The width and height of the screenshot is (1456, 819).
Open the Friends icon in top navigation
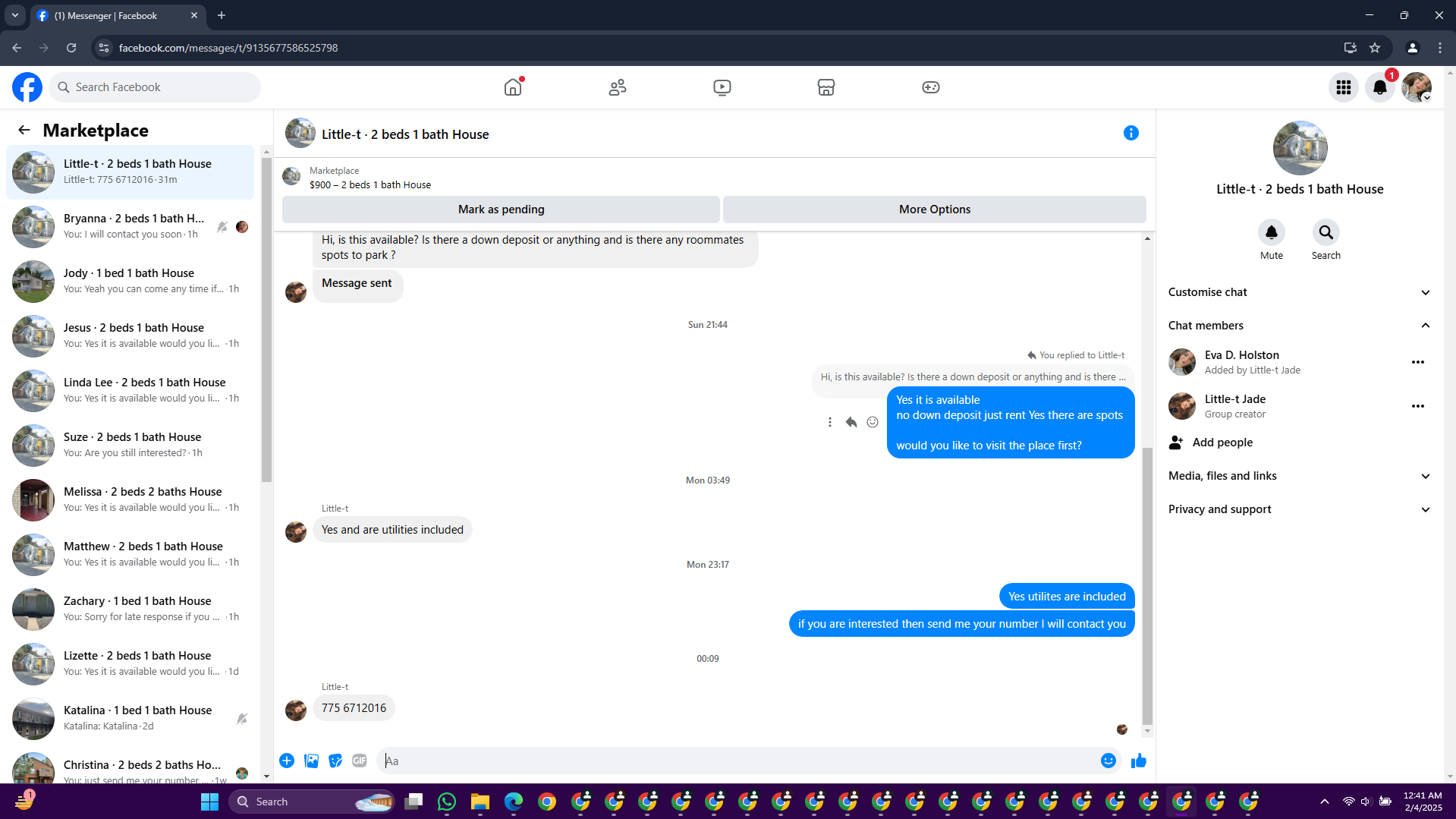pos(618,87)
